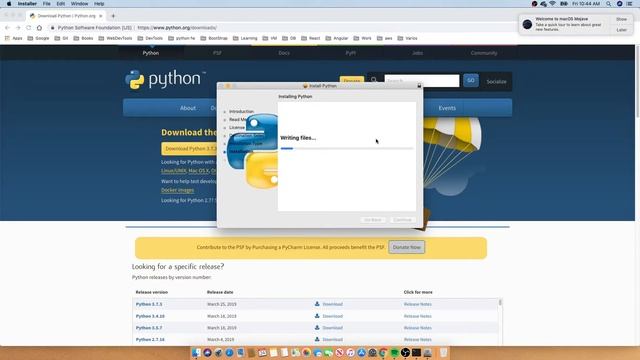Click the releases table scrollbar

(x=500, y=303)
